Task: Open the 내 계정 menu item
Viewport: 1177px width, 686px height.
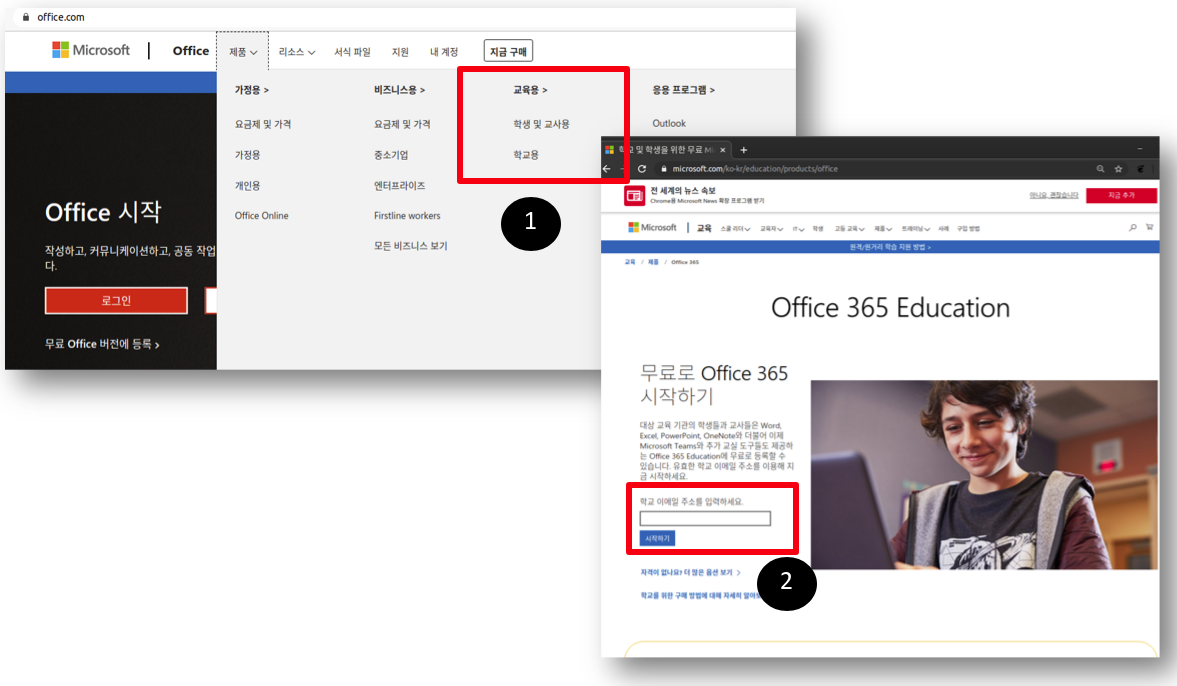Action: (444, 52)
